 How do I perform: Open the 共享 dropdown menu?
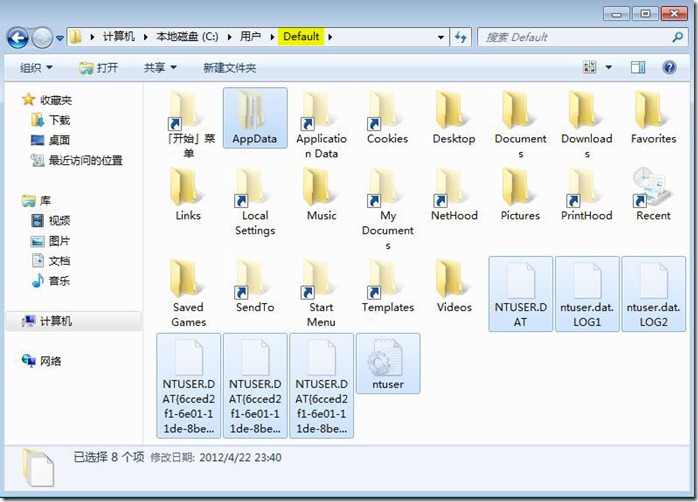tap(160, 68)
